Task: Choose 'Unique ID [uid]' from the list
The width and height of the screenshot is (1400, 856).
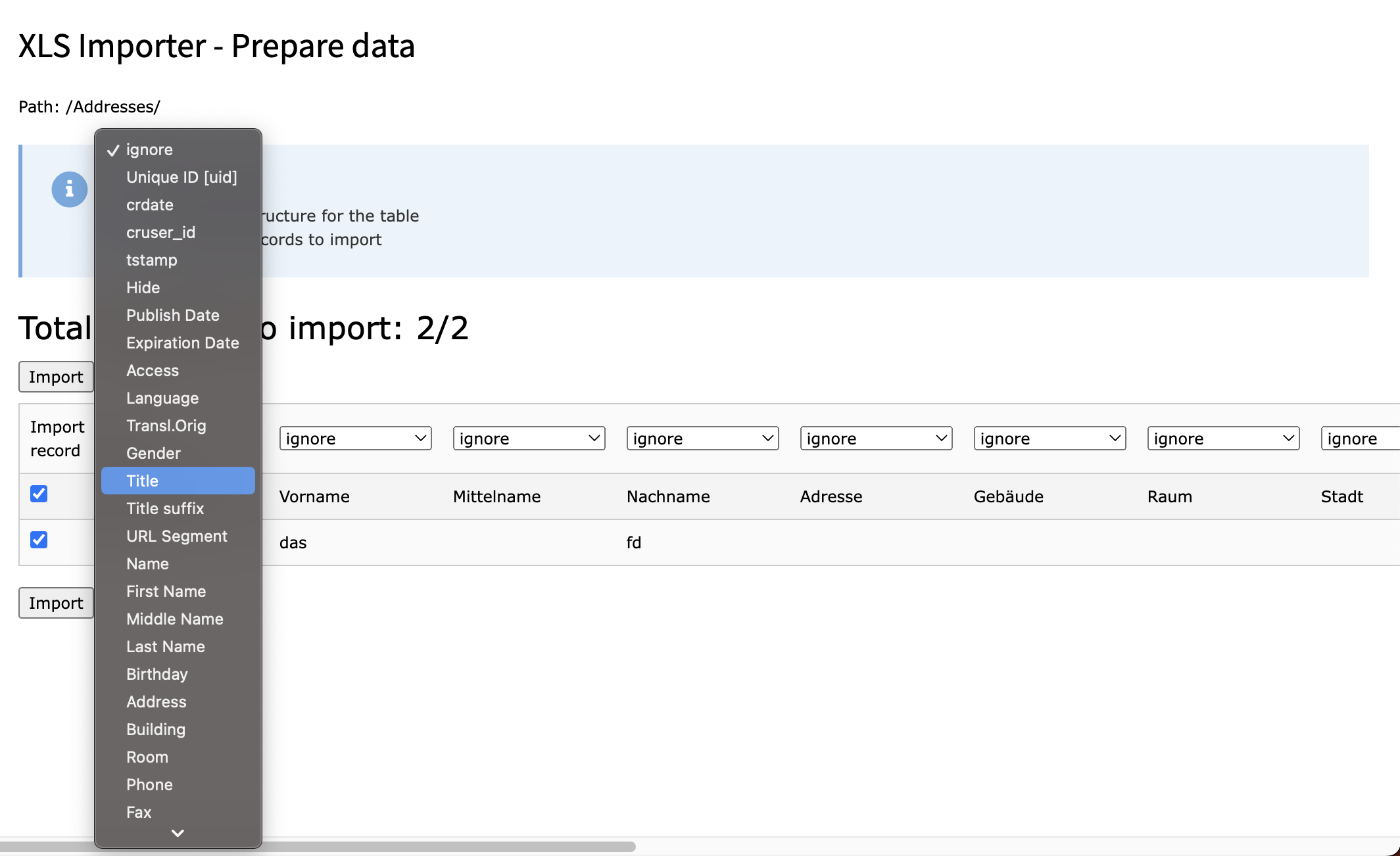Action: [178, 178]
